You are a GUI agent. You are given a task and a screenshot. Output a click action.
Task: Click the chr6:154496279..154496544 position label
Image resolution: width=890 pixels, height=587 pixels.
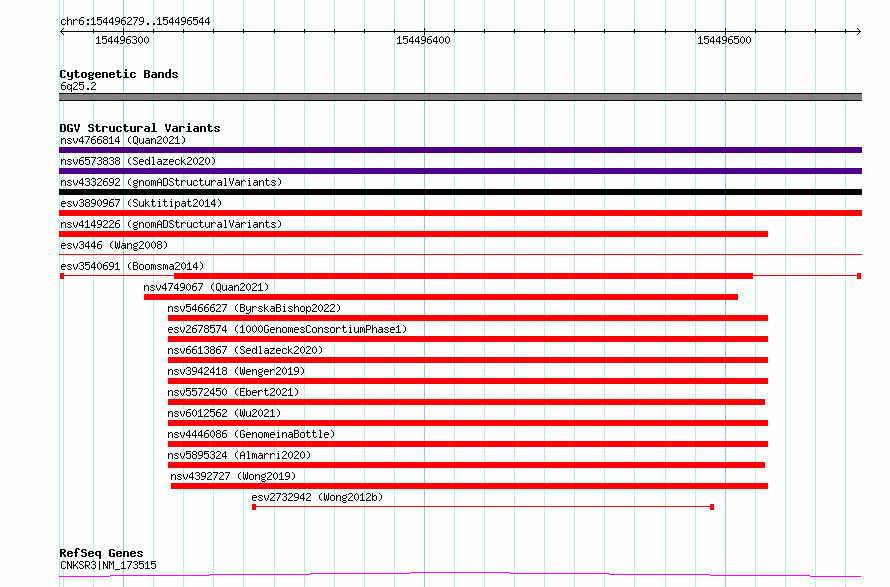135,22
